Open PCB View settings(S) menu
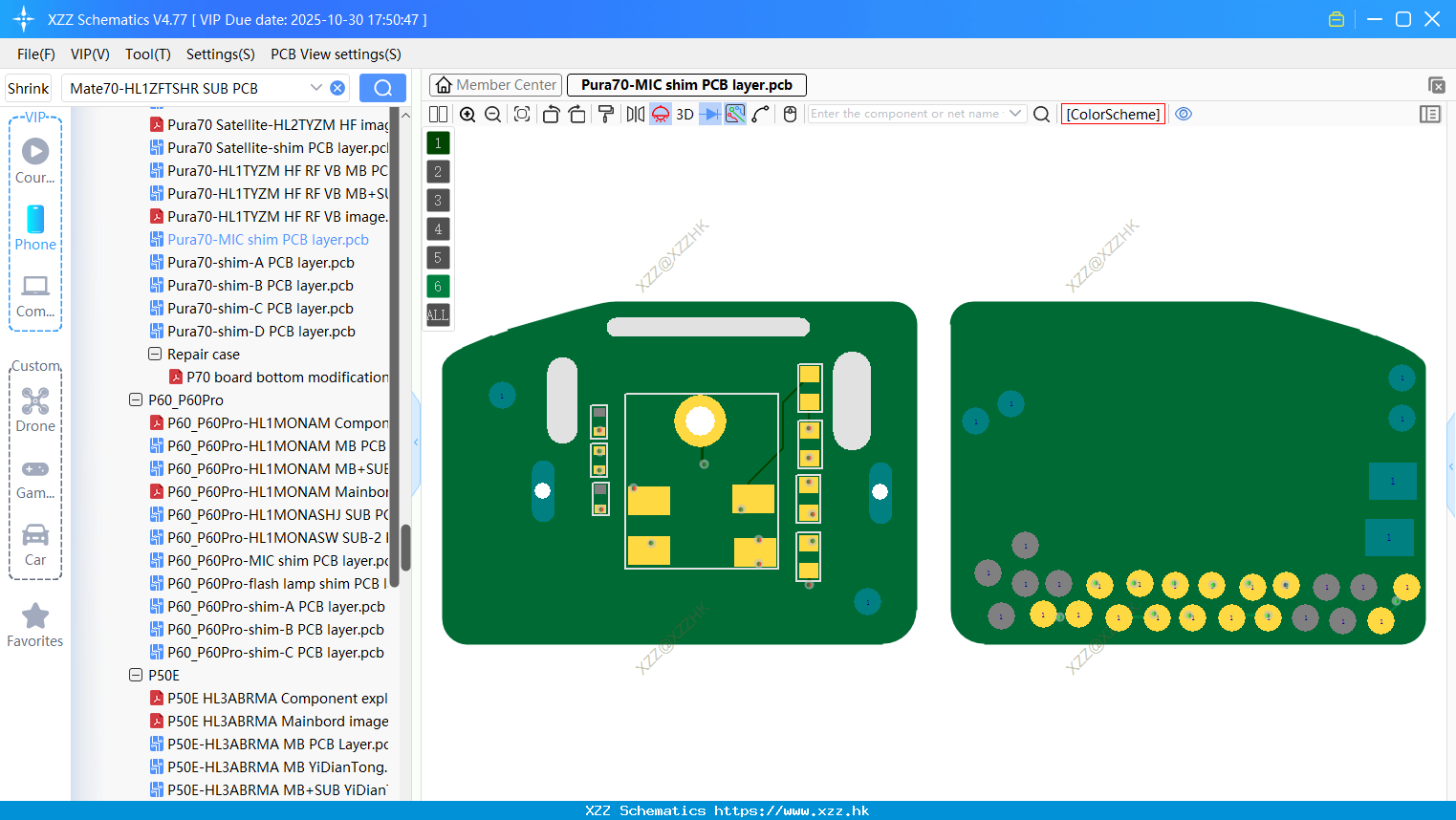This screenshot has width=1456, height=820. [x=336, y=54]
